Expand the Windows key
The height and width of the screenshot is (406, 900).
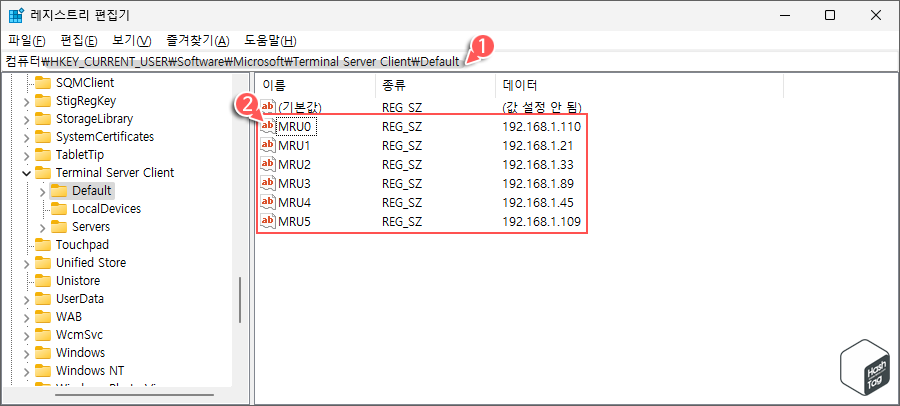pyautogui.click(x=26, y=353)
